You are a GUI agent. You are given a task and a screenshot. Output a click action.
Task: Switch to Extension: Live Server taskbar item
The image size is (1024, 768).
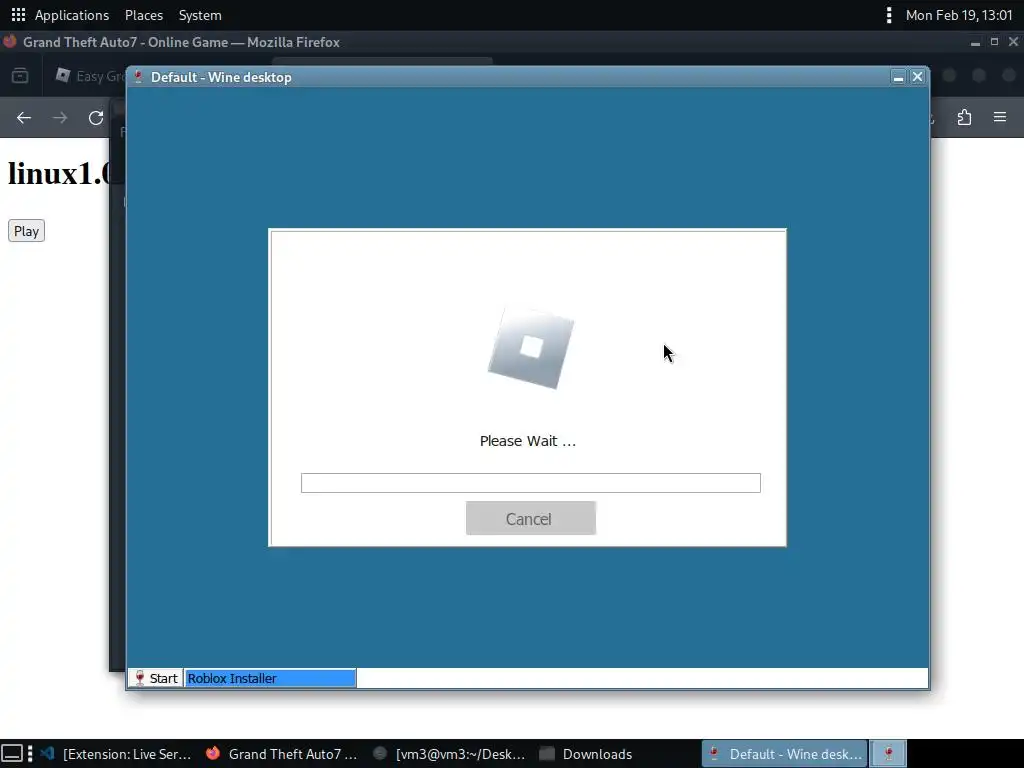pos(116,754)
